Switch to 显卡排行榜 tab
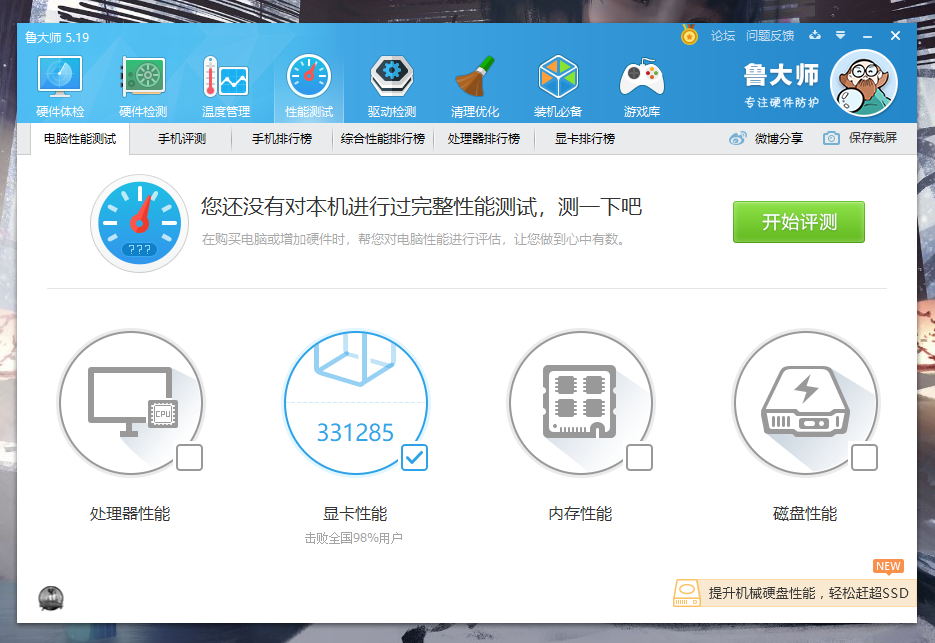The width and height of the screenshot is (935, 643). coord(584,139)
